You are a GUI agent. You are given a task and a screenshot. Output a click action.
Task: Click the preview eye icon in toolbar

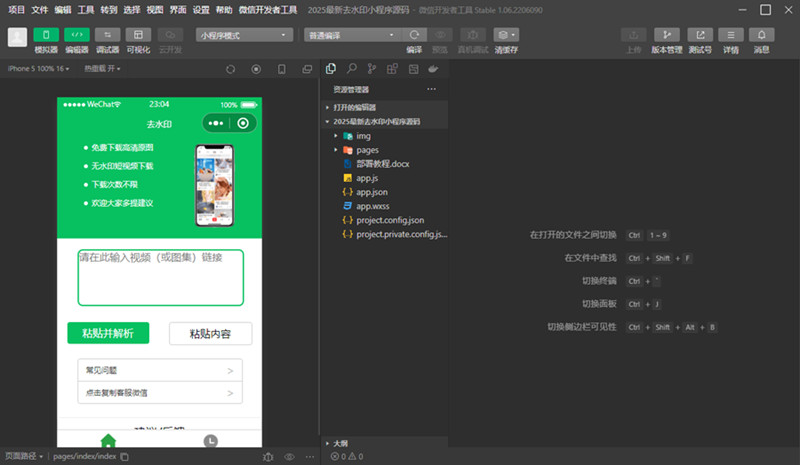coord(440,35)
